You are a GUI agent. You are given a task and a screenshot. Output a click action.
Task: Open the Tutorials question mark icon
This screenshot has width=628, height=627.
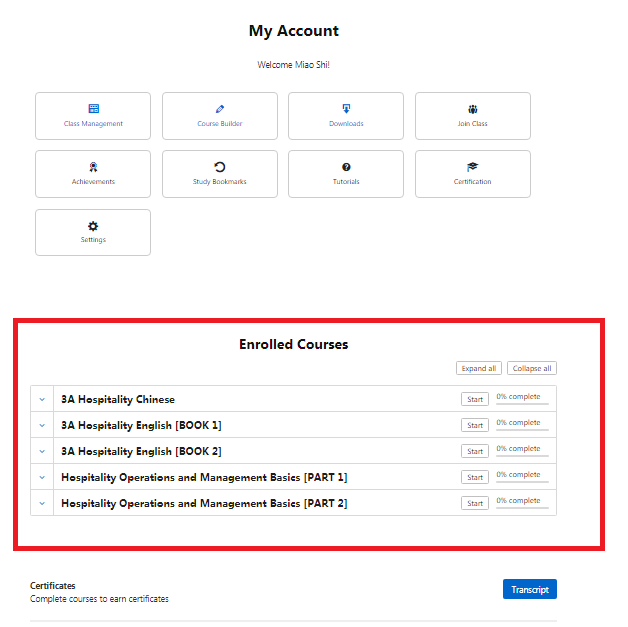tap(346, 167)
